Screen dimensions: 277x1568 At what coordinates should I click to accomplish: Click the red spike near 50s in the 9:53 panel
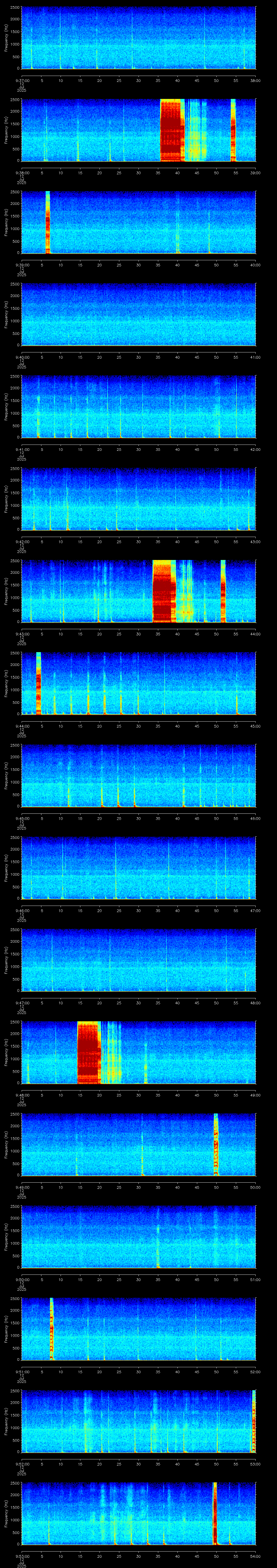(x=215, y=1514)
